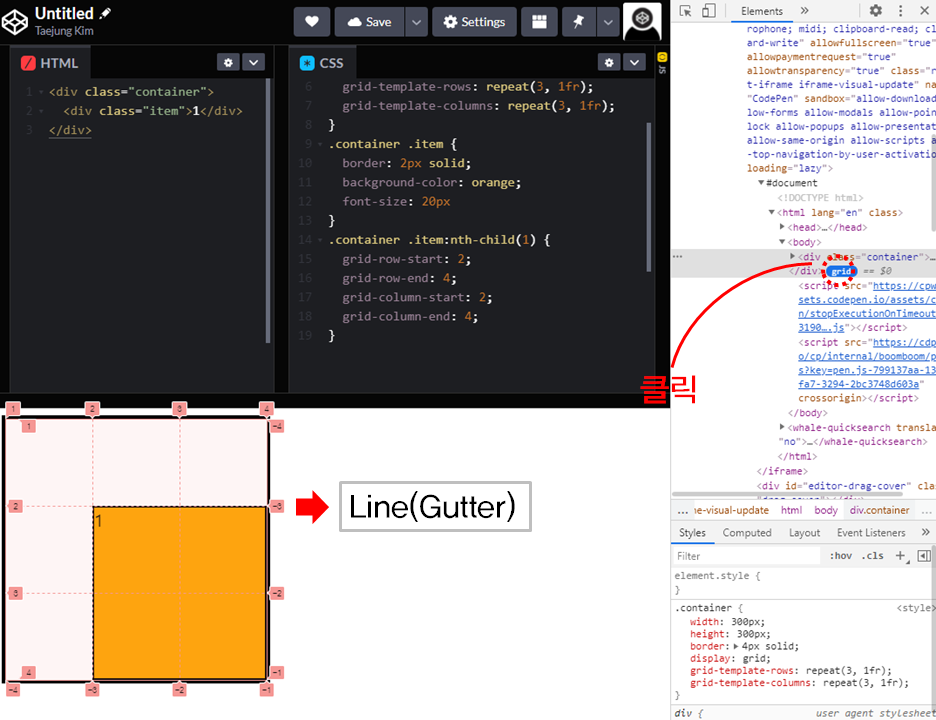This screenshot has height=720, width=936.
Task: Click the CodePen logo icon
Action: pos(15,22)
